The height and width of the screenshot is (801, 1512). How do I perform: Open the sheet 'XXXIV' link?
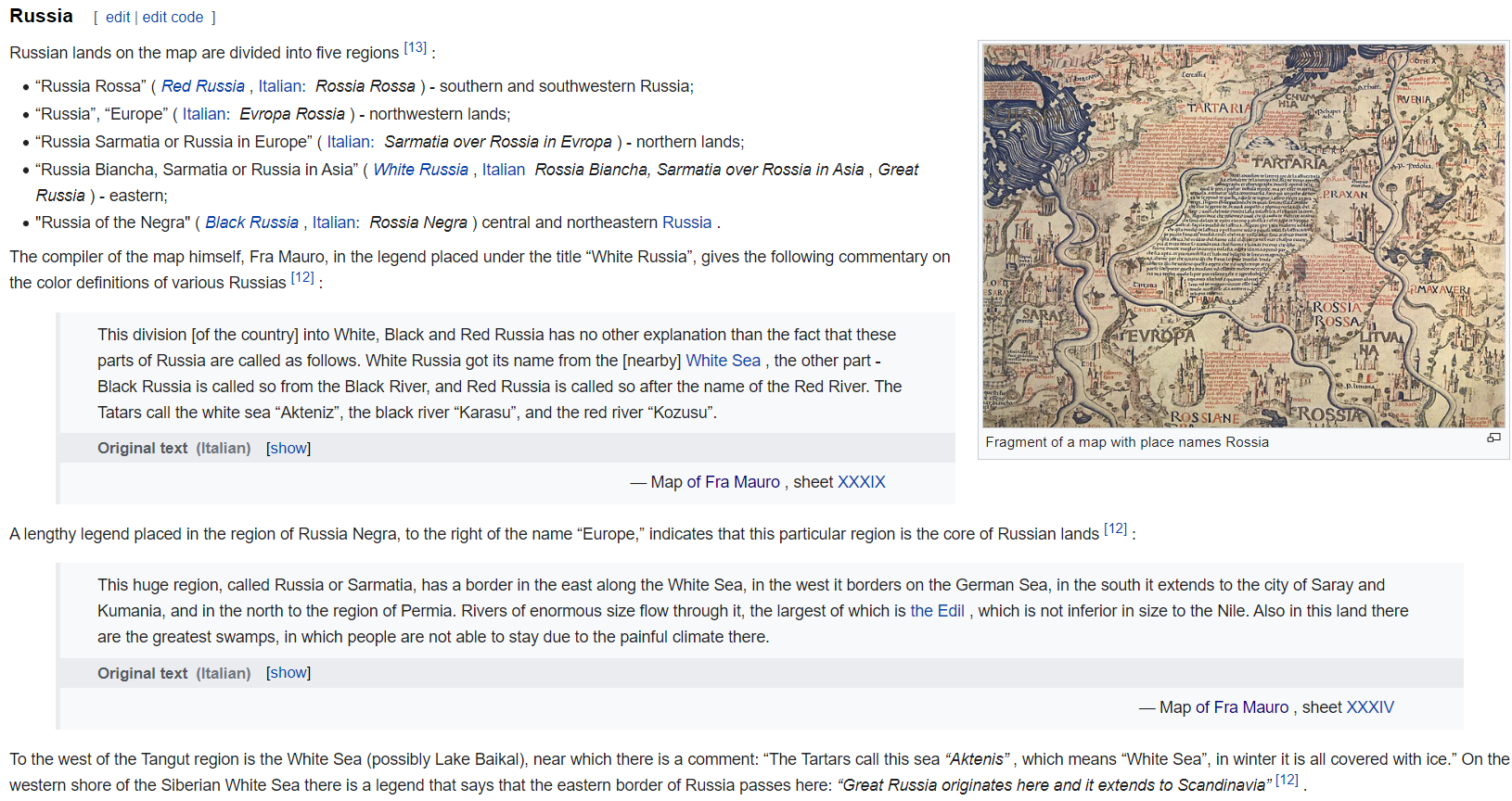[1370, 707]
